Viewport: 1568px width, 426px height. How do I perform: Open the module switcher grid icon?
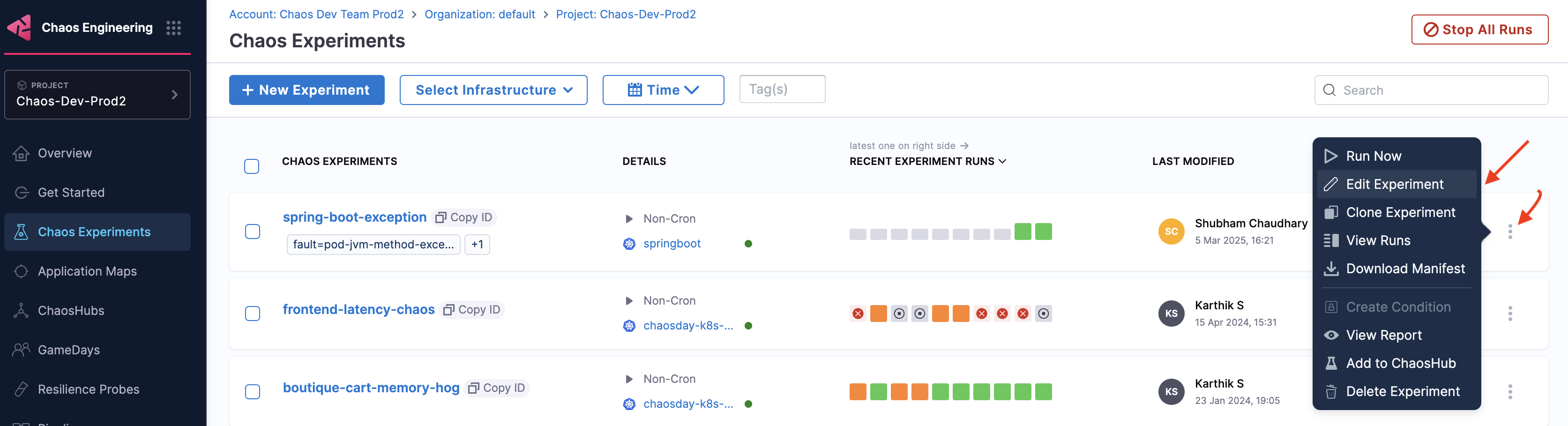pos(173,28)
